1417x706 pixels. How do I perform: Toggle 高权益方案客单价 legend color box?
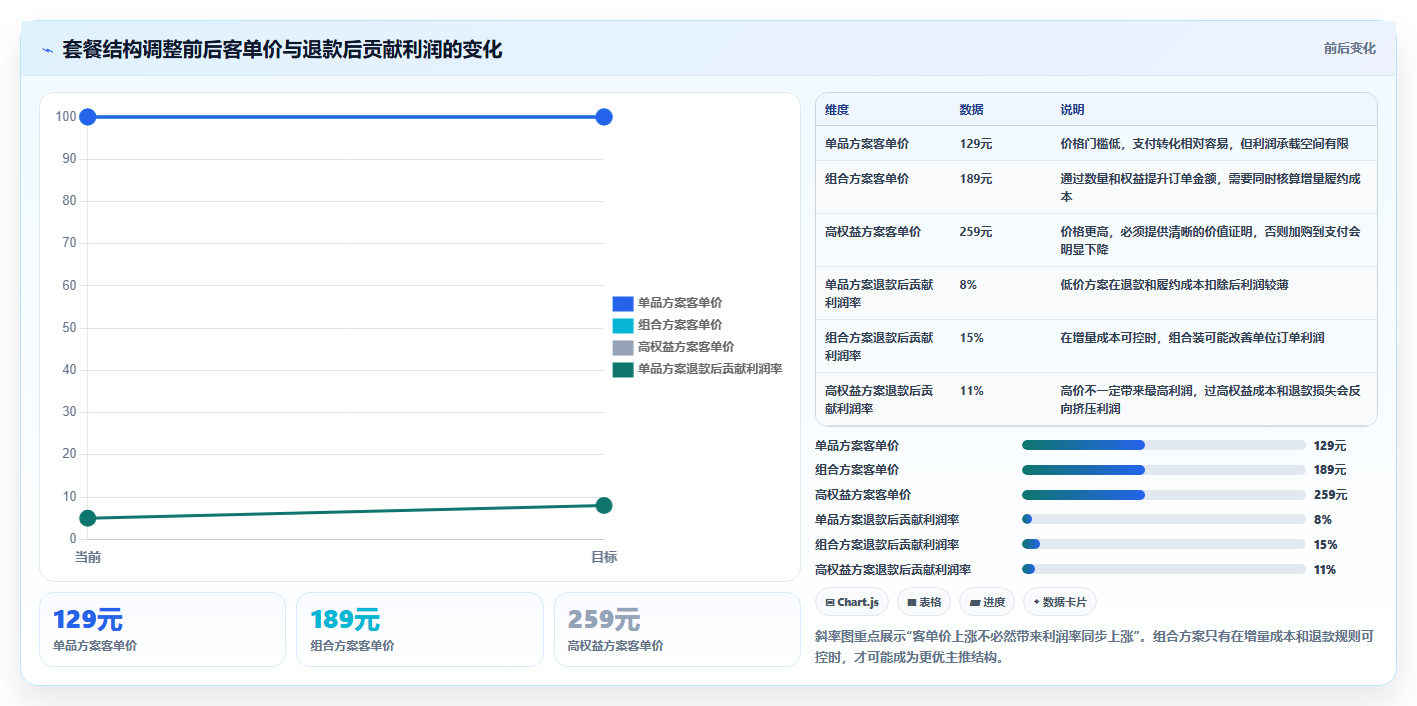tap(623, 347)
